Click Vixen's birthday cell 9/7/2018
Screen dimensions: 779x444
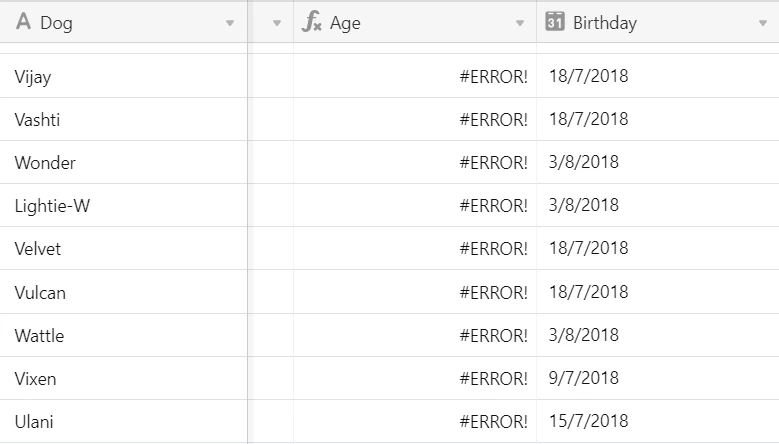click(x=583, y=378)
